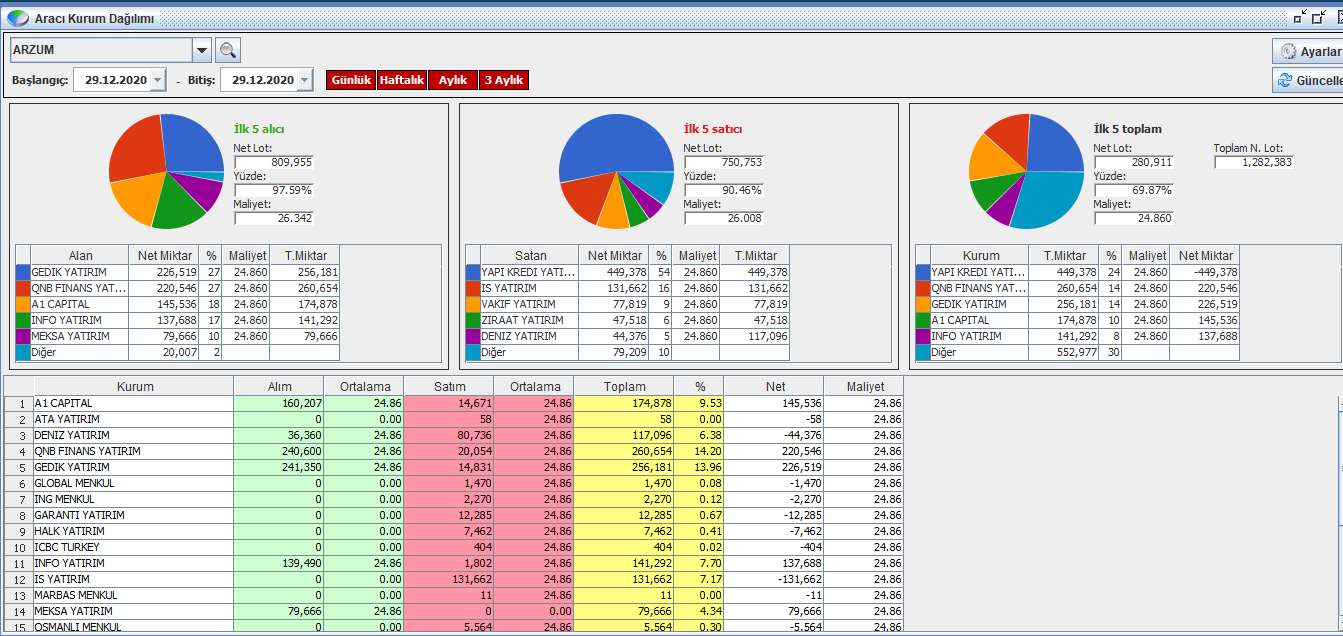Click the İlk 5 toplam pie chart

tap(1026, 171)
